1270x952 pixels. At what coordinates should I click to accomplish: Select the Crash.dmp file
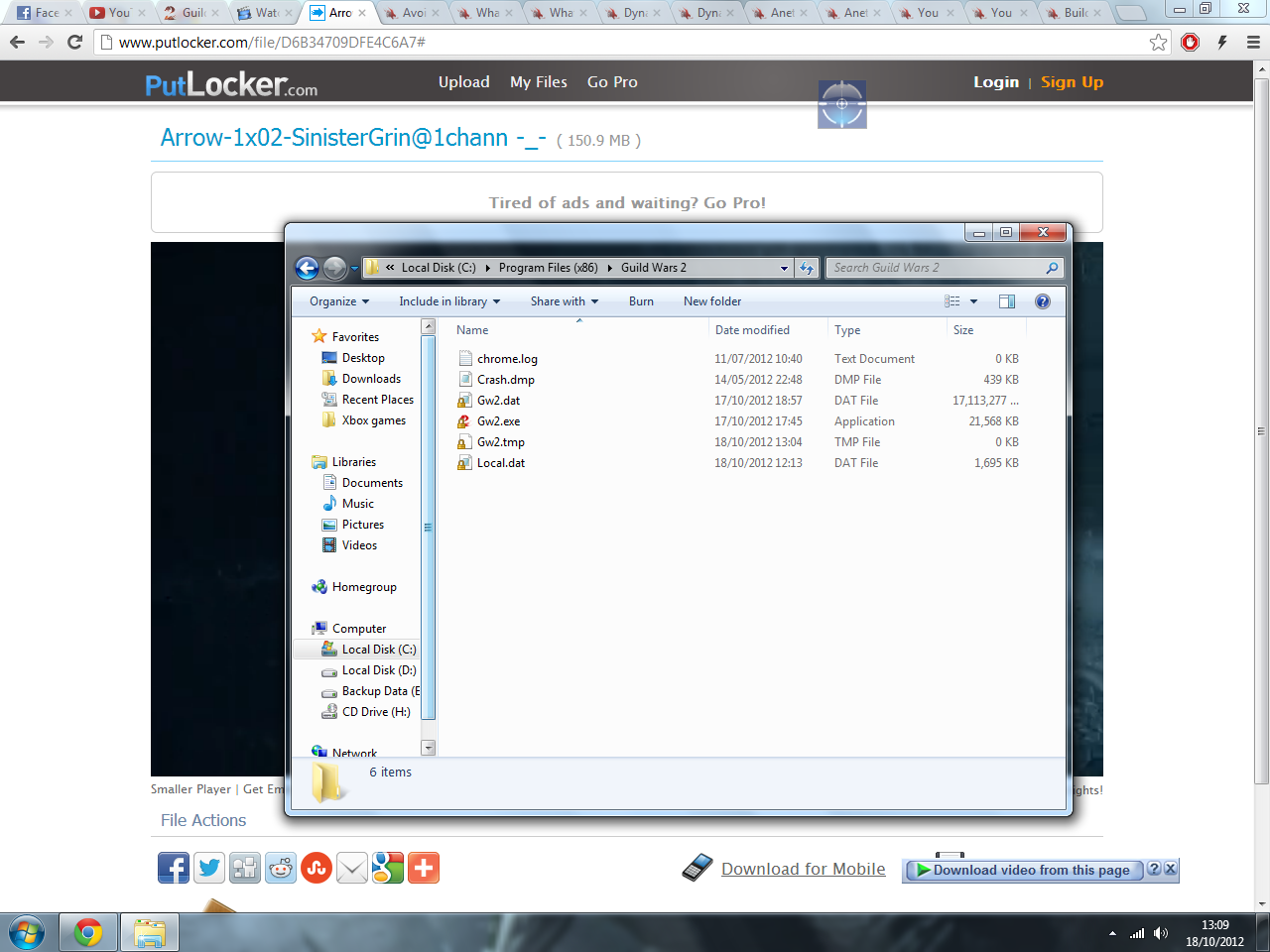coord(505,380)
